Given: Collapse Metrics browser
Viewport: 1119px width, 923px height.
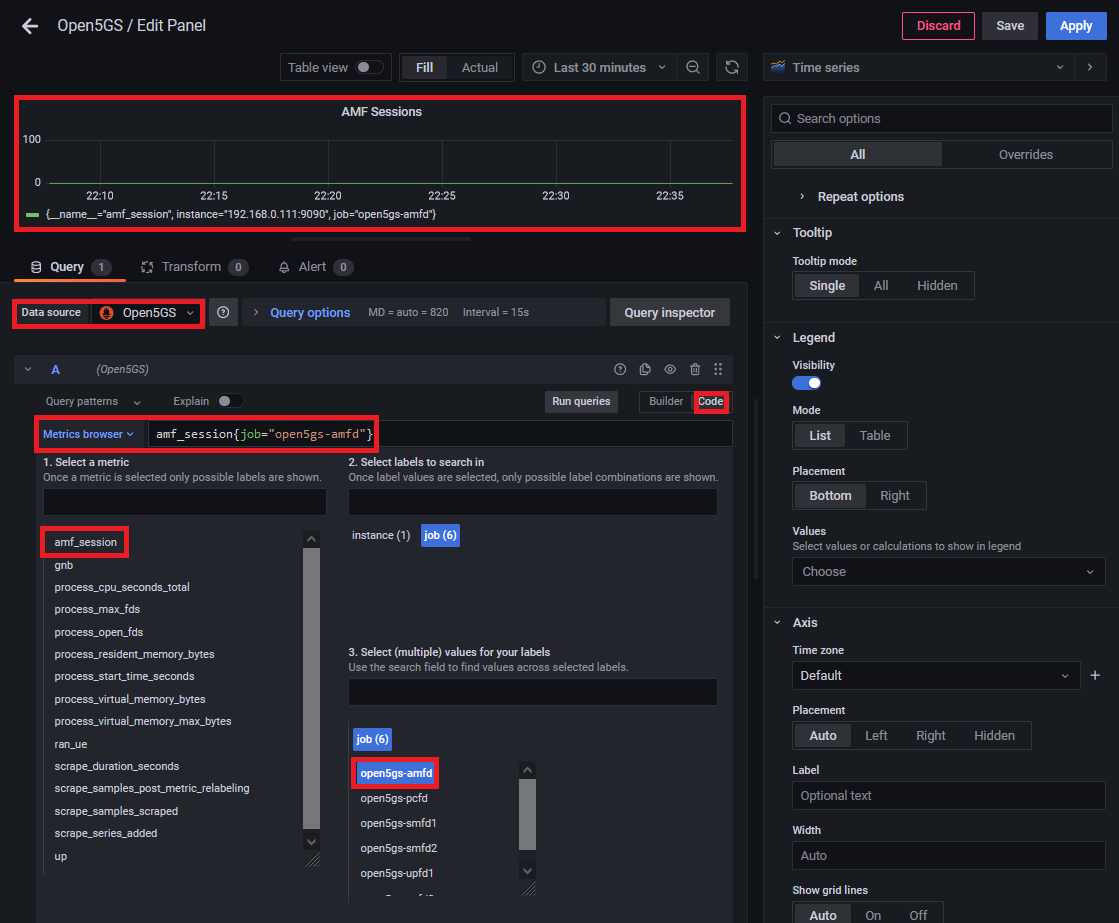Looking at the screenshot, I should [x=88, y=434].
